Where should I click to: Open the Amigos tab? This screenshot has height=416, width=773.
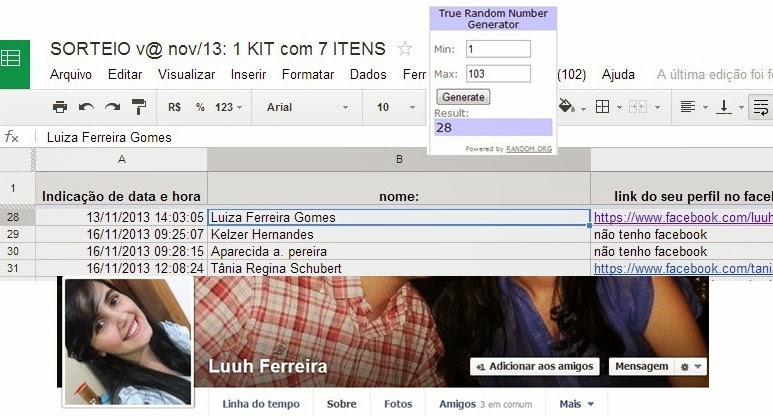click(x=485, y=404)
